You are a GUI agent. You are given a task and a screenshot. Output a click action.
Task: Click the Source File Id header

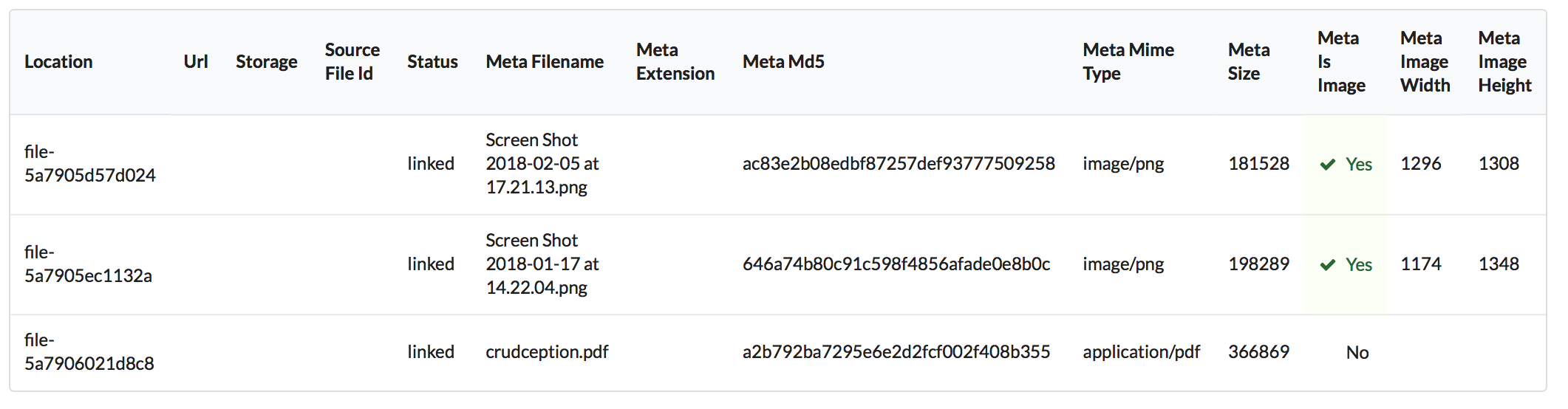pyautogui.click(x=352, y=62)
